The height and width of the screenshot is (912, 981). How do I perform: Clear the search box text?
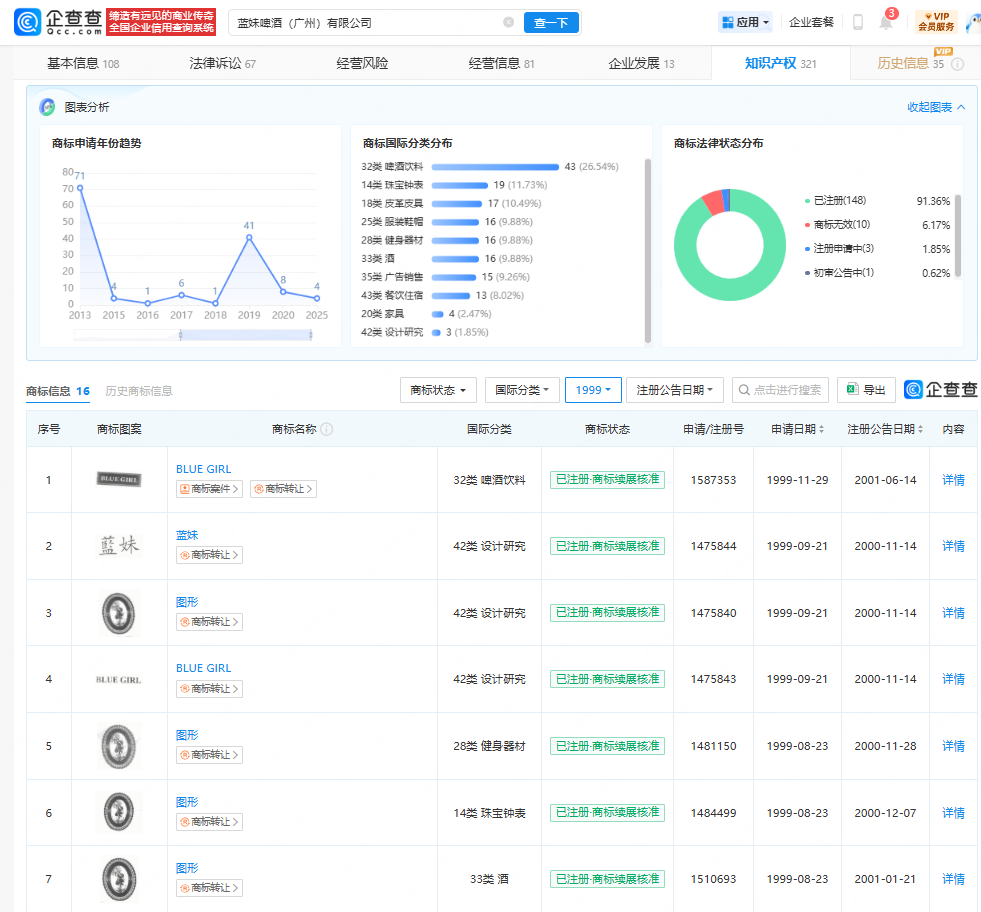pyautogui.click(x=509, y=23)
